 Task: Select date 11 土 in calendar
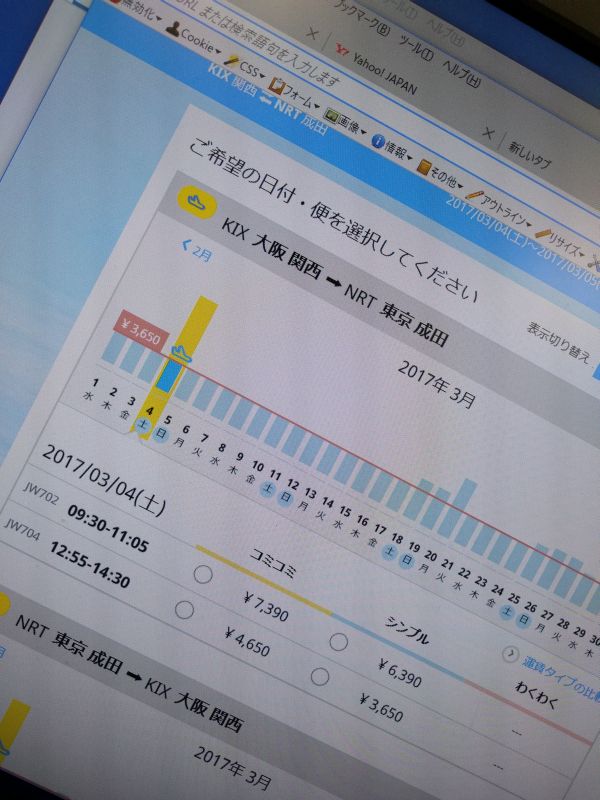coord(271,483)
